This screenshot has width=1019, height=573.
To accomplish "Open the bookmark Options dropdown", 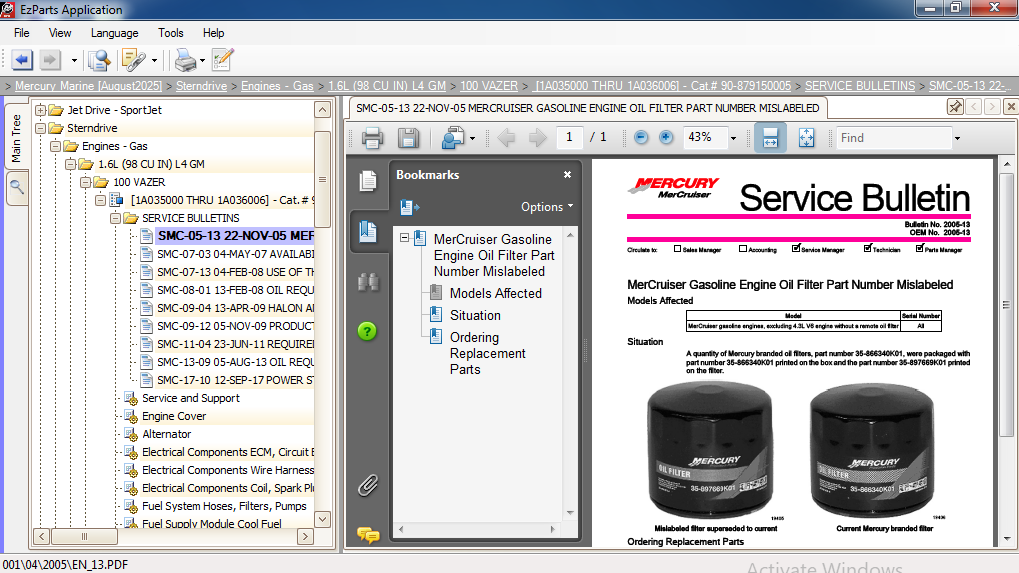I will click(547, 207).
